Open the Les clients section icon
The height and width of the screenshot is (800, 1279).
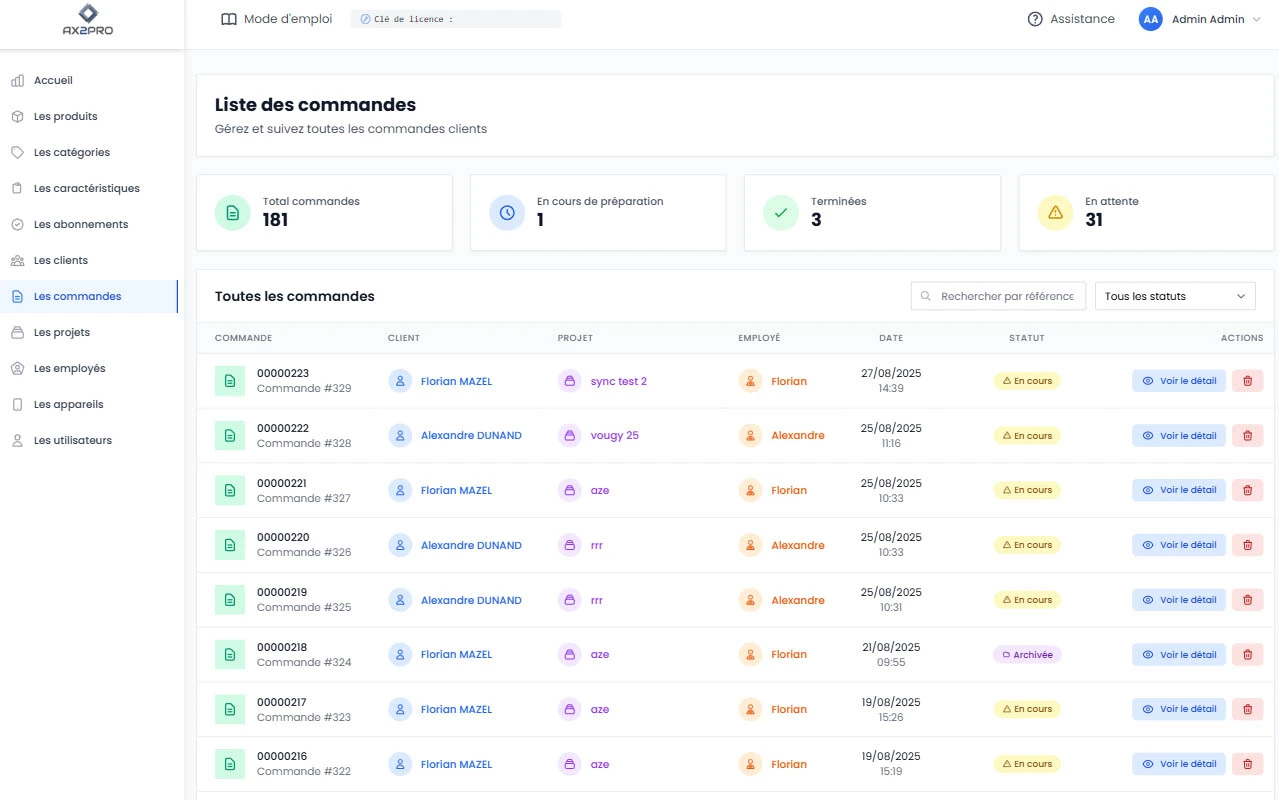(15, 260)
